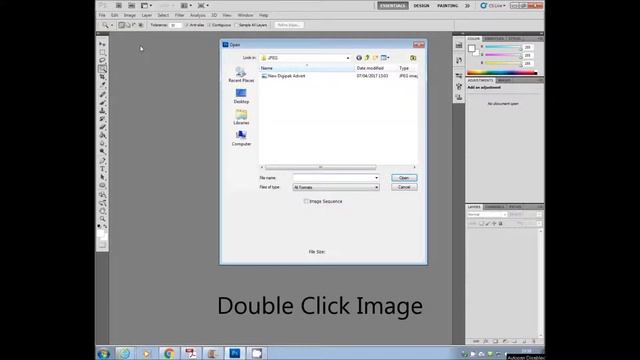
Task: Go to Desktop location
Action: point(241,96)
